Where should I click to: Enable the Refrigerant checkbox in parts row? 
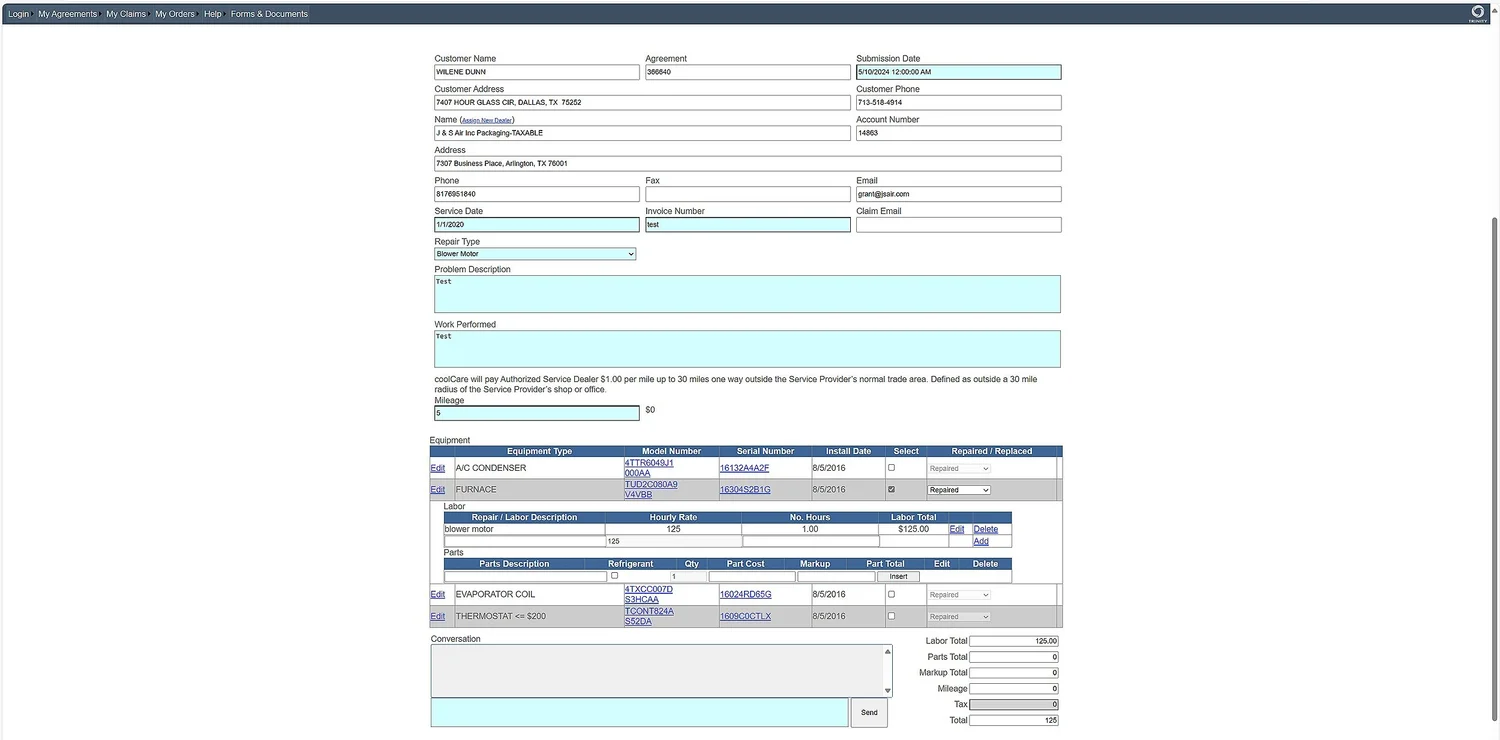[614, 575]
